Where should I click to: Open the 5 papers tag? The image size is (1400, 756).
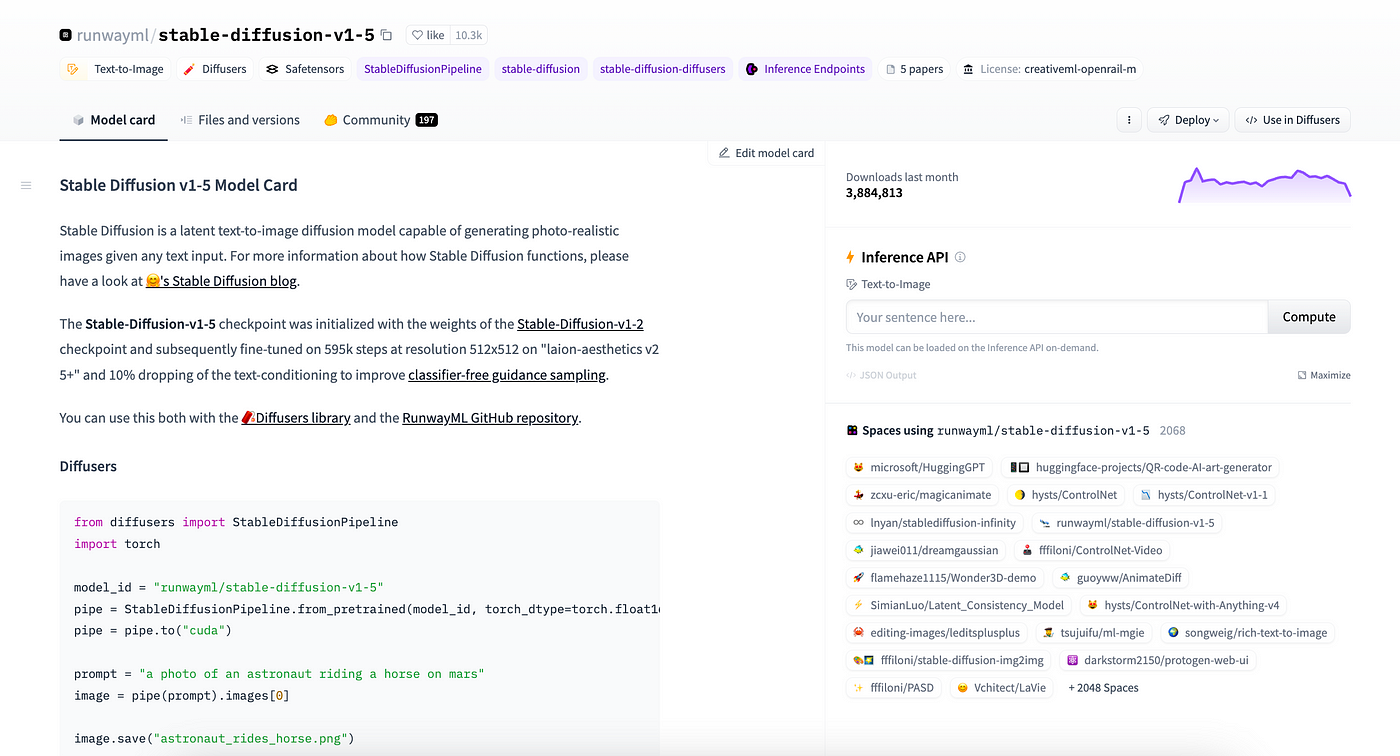(x=915, y=69)
